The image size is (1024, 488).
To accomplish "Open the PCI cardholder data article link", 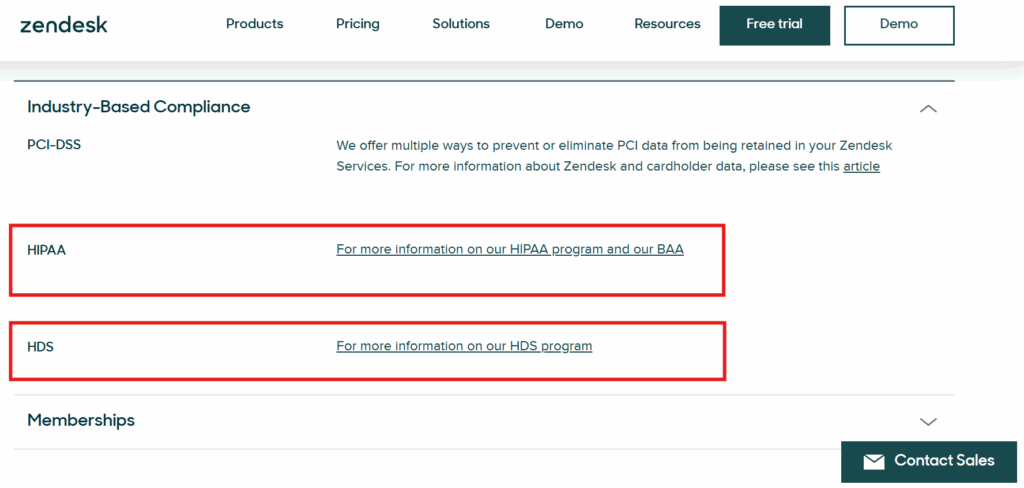I will (x=861, y=167).
